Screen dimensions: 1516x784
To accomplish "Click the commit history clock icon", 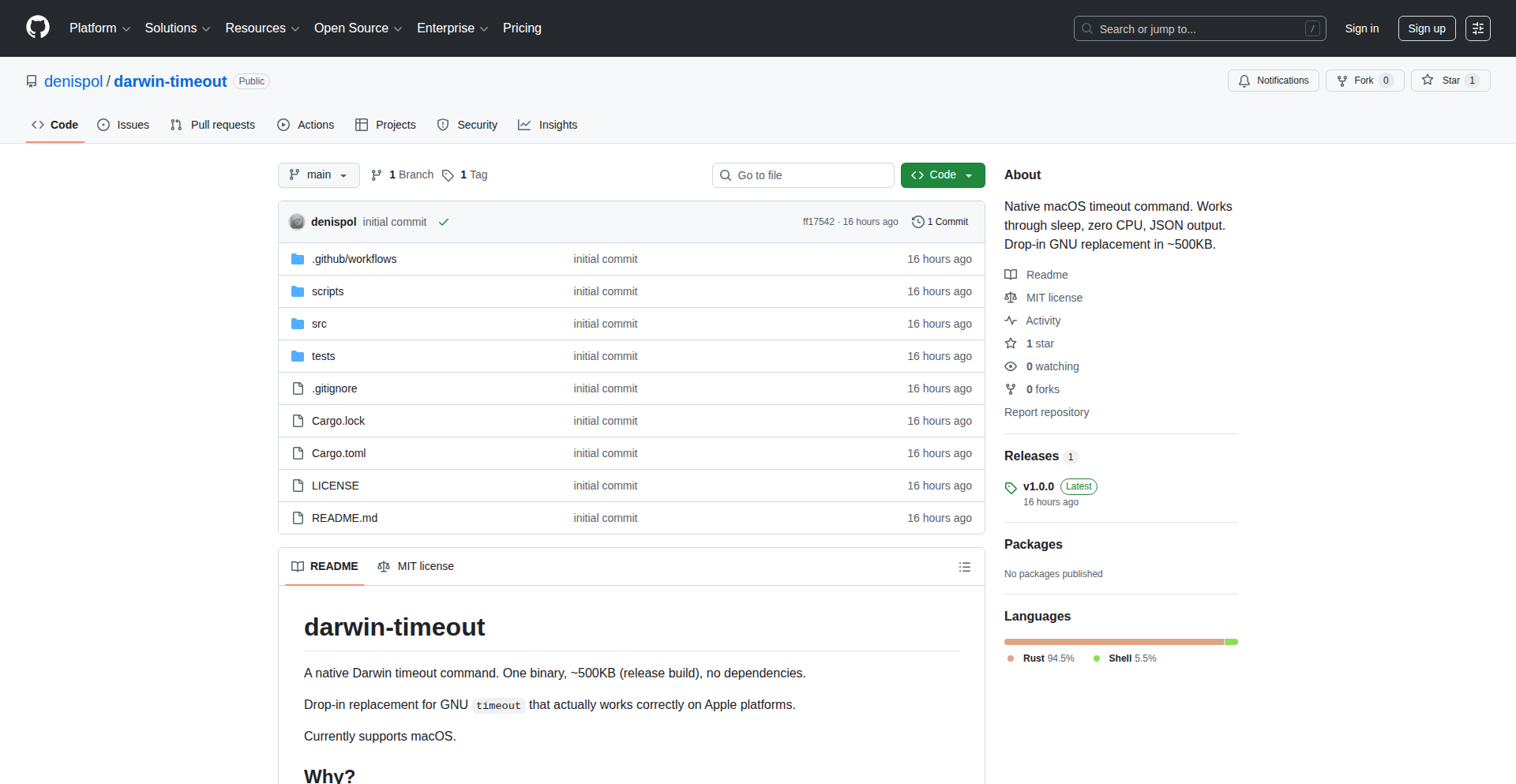I will (x=917, y=222).
